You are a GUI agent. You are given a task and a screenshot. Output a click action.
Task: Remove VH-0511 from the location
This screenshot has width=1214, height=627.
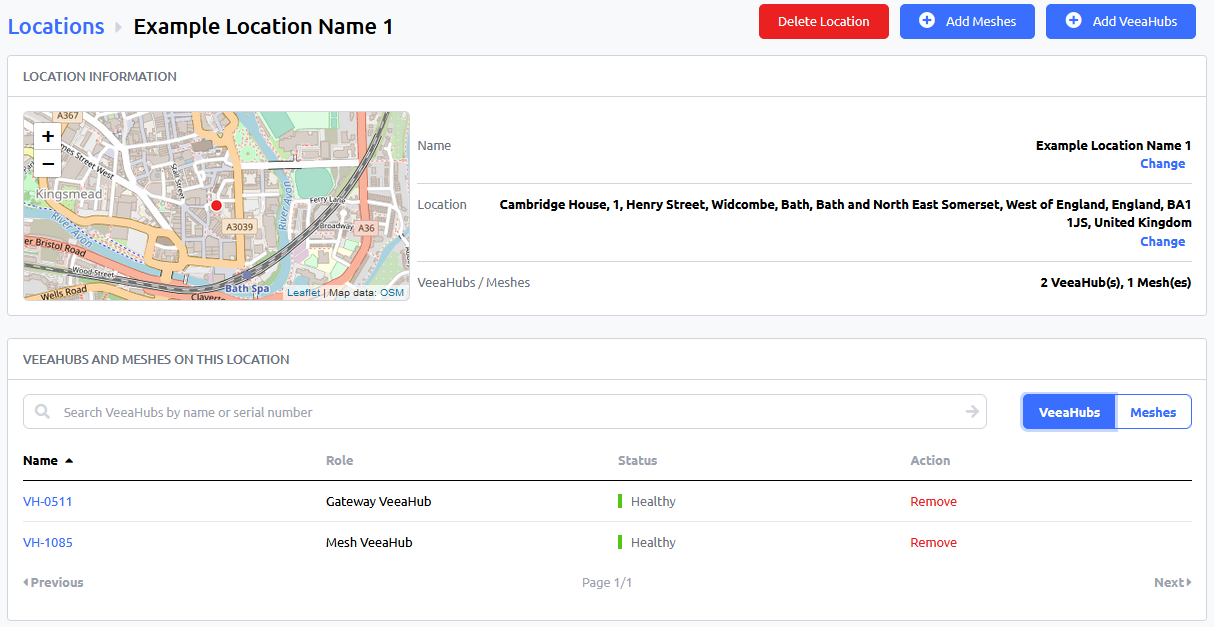tap(933, 502)
